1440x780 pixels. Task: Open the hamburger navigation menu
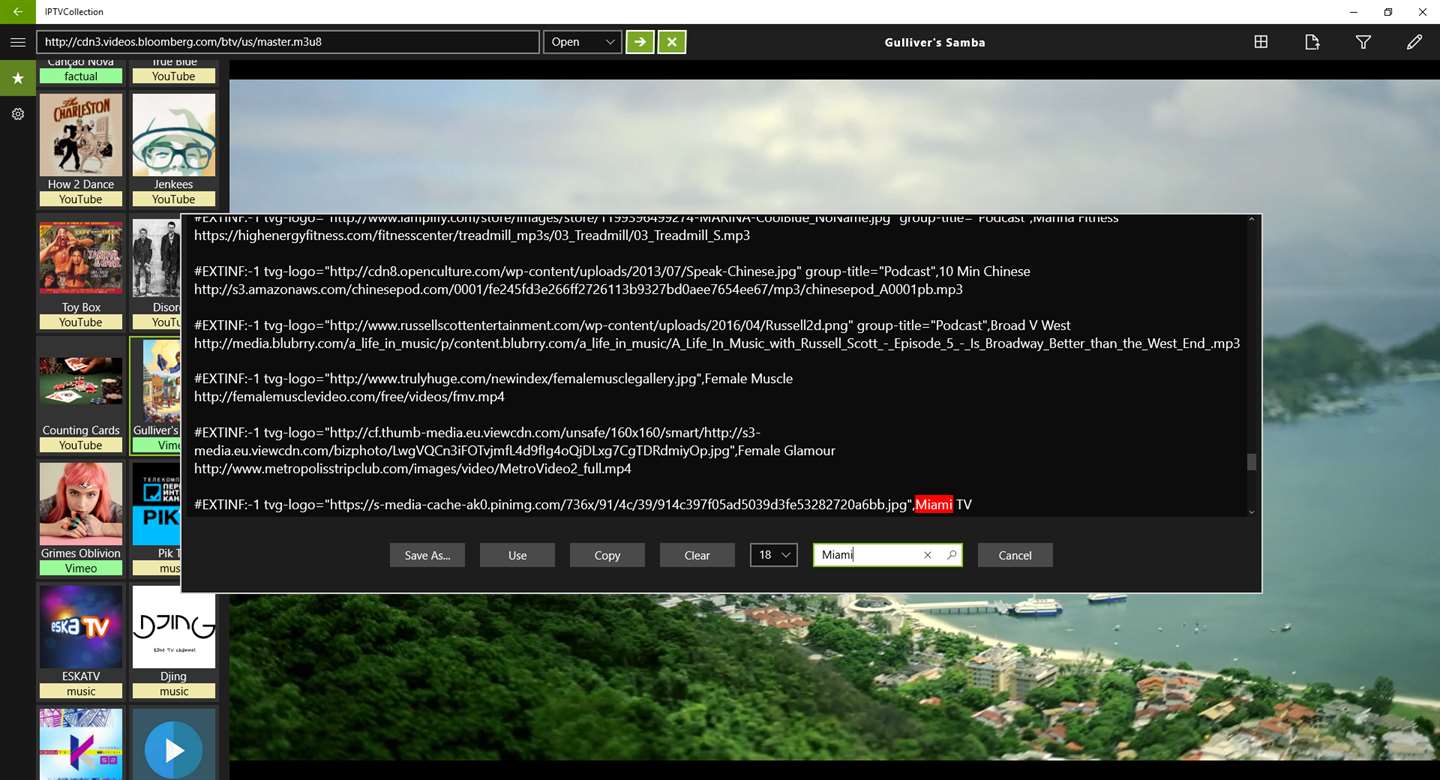point(18,42)
